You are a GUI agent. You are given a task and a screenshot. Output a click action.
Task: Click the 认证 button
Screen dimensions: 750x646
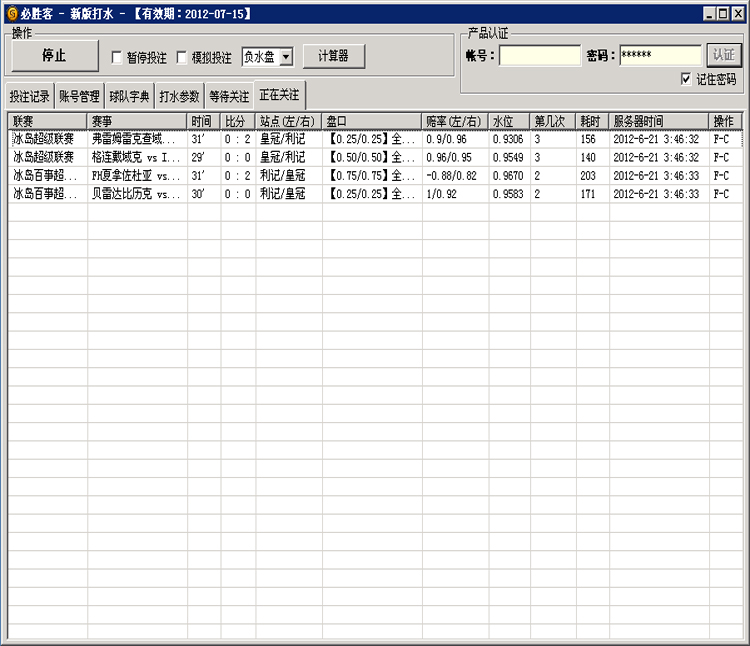pyautogui.click(x=723, y=55)
